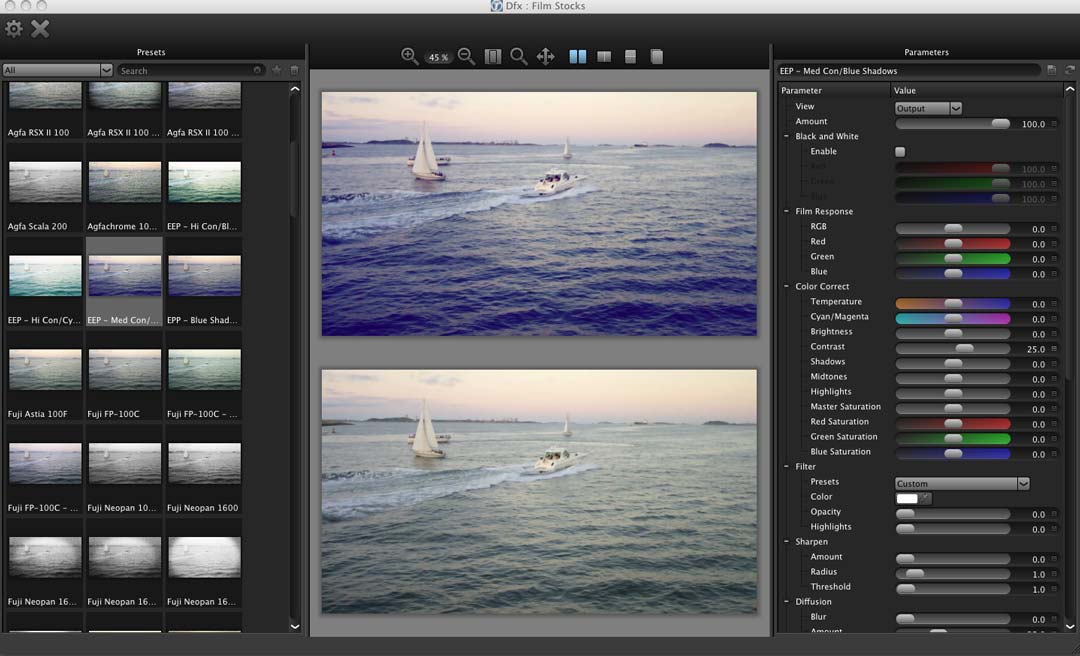Image resolution: width=1080 pixels, height=656 pixels.
Task: Select the EEP - Hi Con/Bl... preset
Action: pos(204,189)
